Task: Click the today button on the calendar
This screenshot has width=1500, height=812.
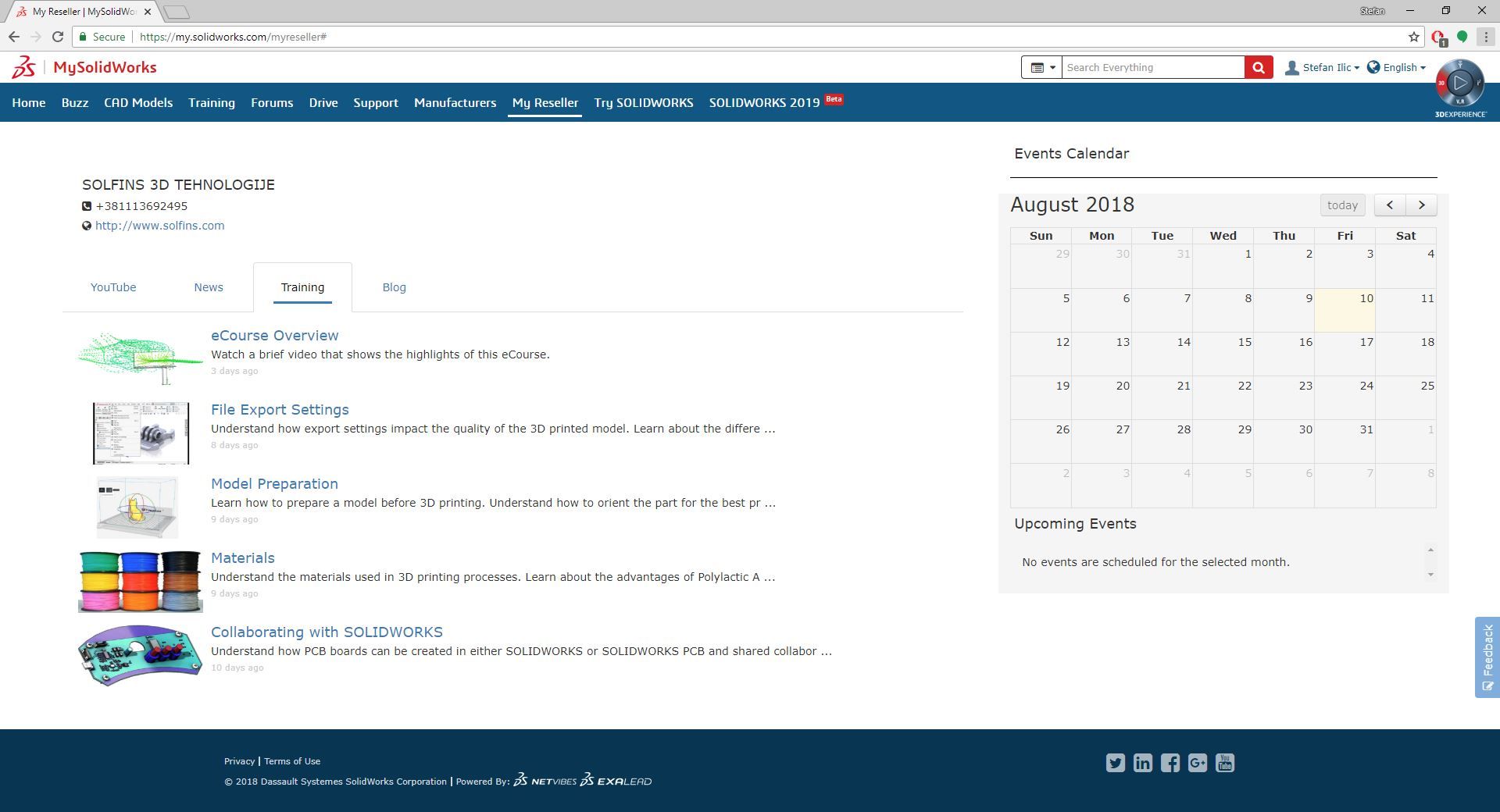Action: click(x=1342, y=205)
